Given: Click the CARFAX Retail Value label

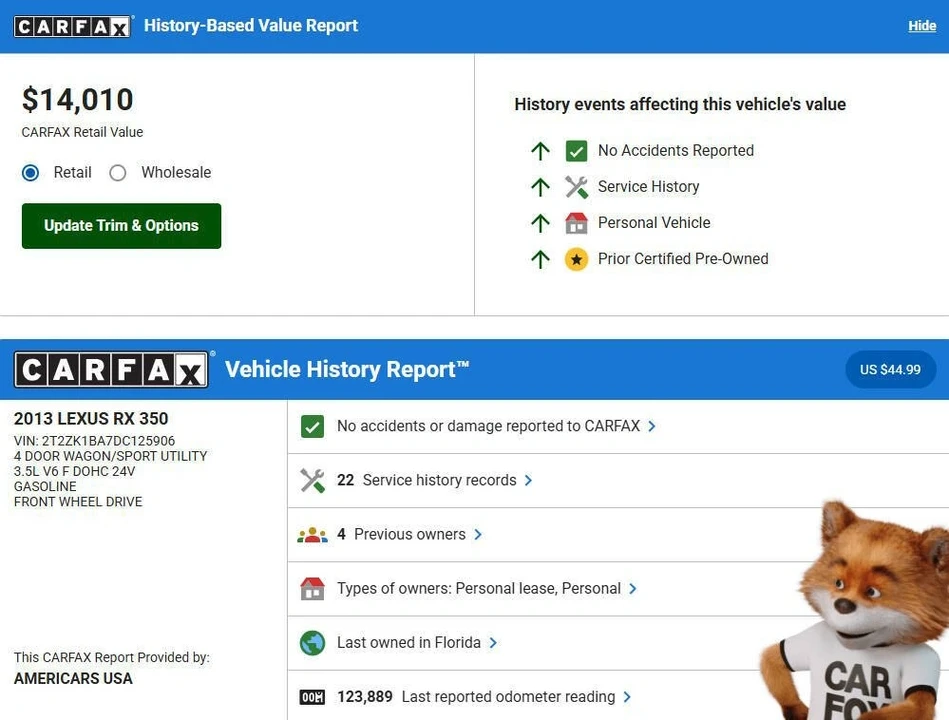Looking at the screenshot, I should 82,133.
